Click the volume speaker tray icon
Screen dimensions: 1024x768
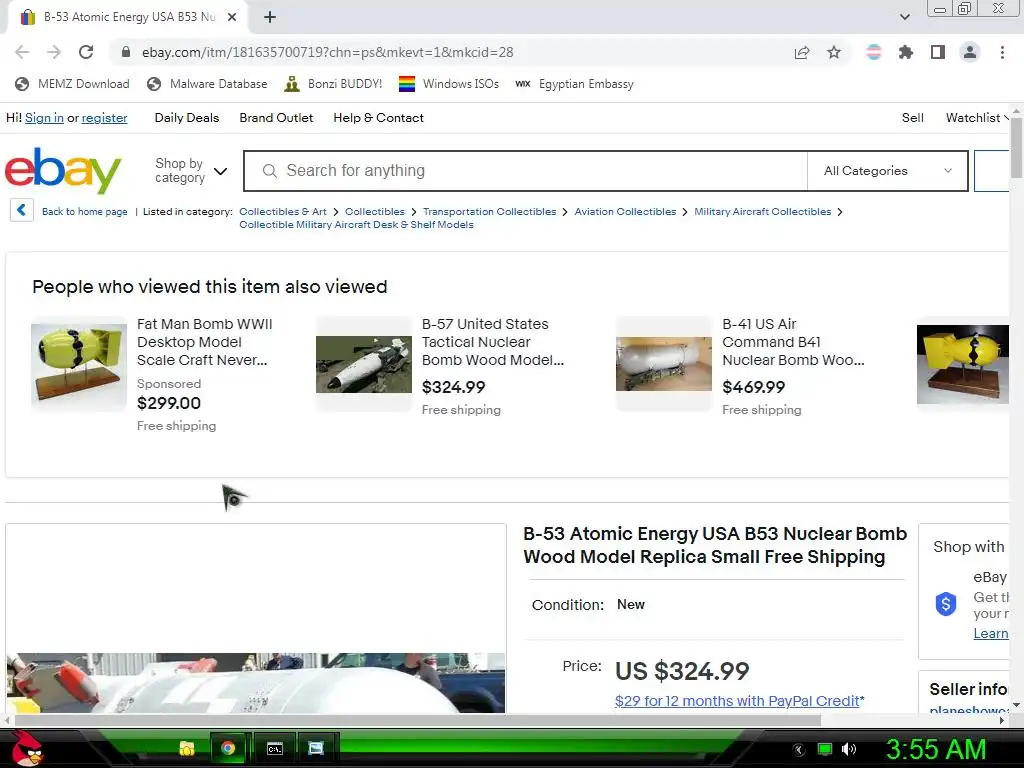[x=848, y=749]
